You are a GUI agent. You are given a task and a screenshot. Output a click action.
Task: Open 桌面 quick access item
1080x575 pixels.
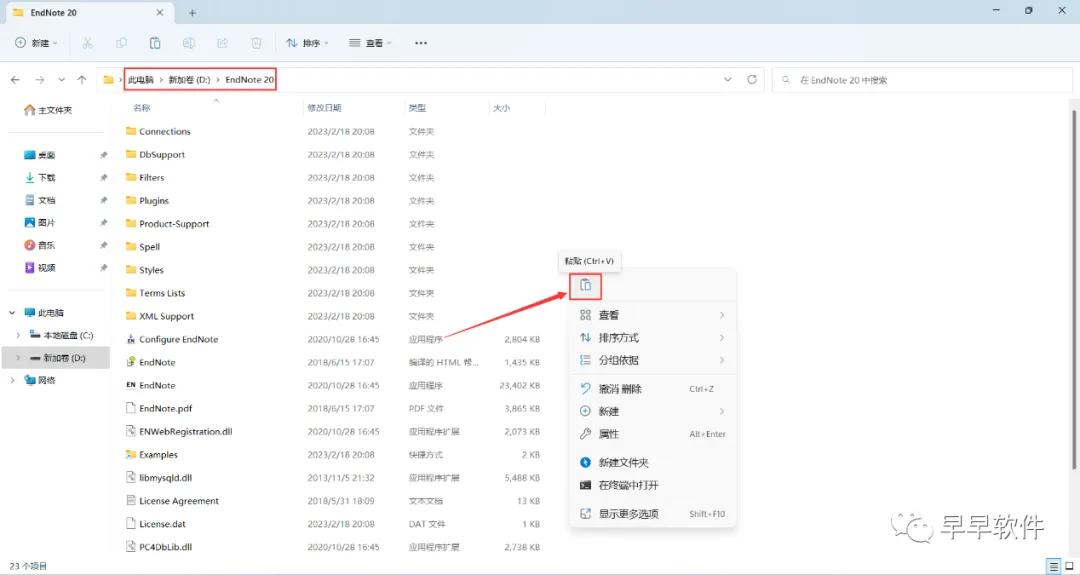[40, 155]
